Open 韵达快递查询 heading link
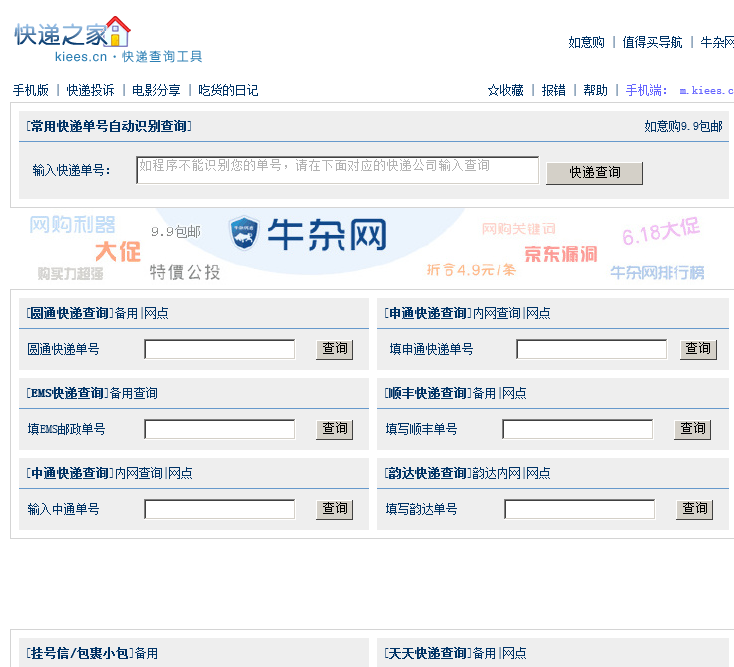The width and height of the screenshot is (734, 667). coord(428,473)
